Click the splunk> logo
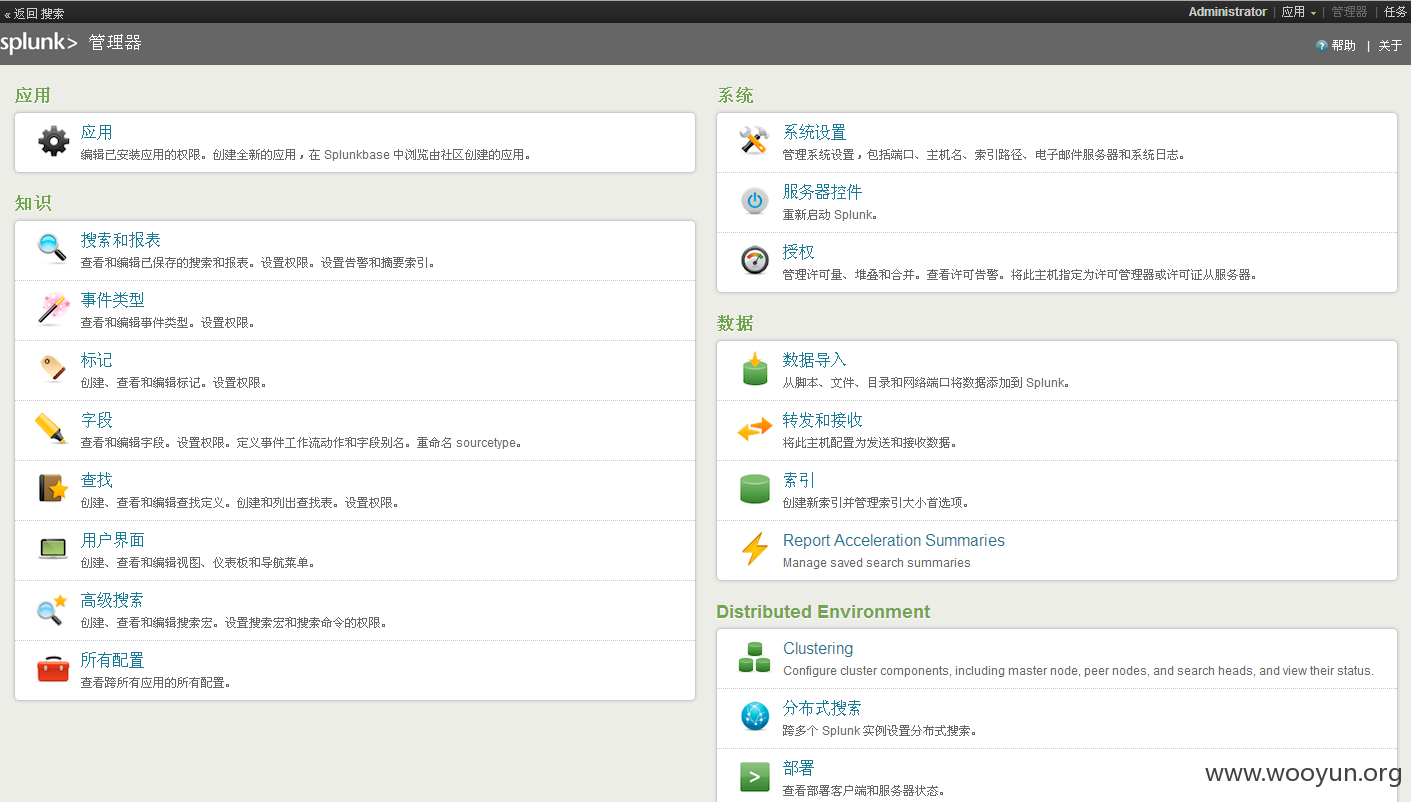Screen dimensions: 1411x802 39,43
